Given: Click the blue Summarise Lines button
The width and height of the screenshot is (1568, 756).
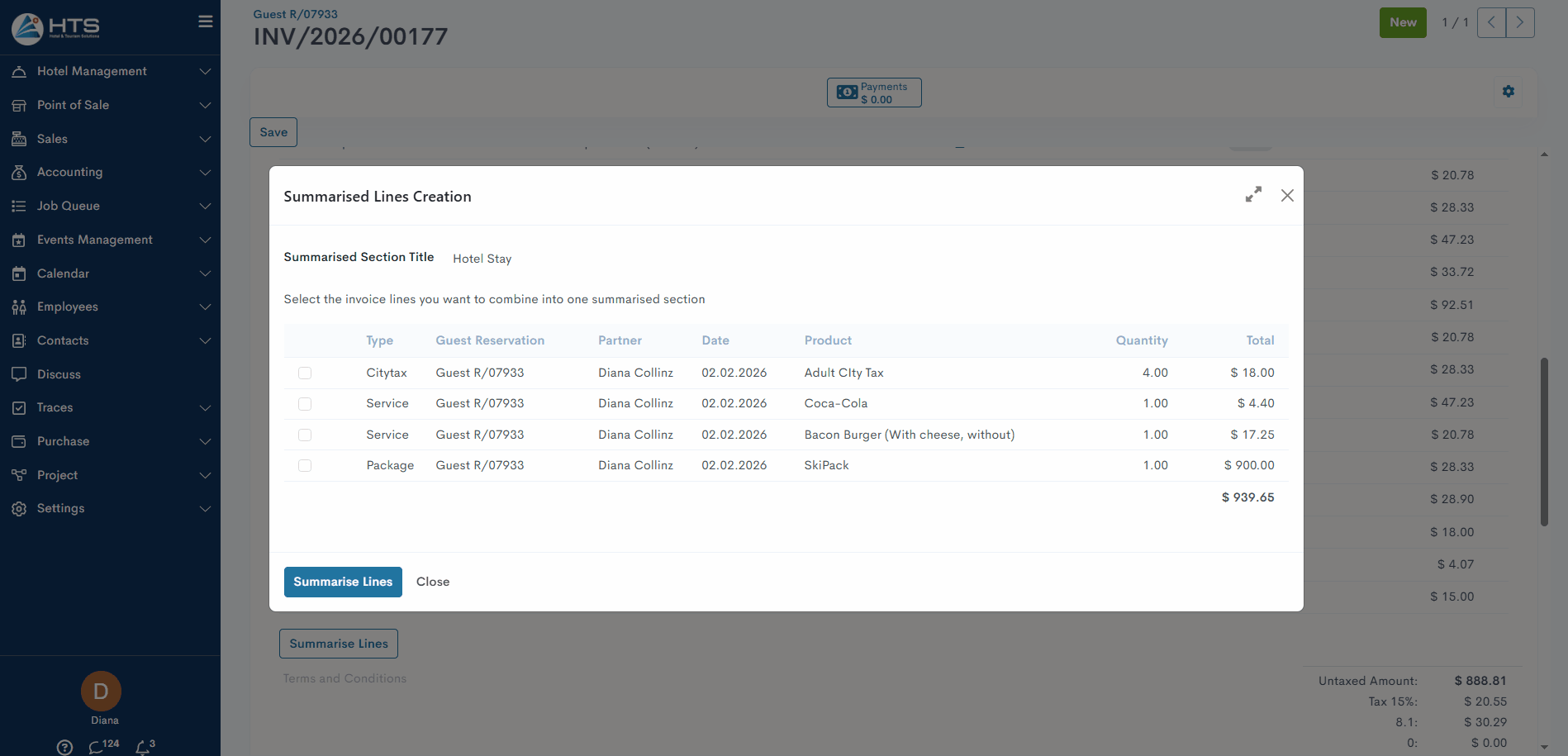Looking at the screenshot, I should click(343, 582).
